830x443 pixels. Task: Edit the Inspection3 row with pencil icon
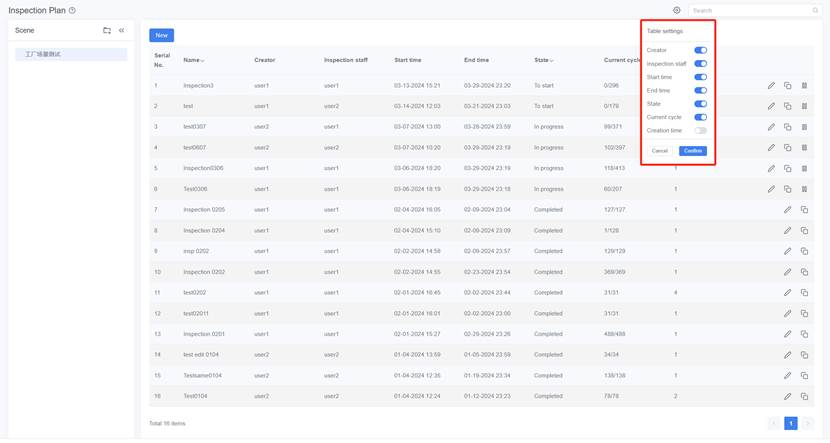coord(771,85)
